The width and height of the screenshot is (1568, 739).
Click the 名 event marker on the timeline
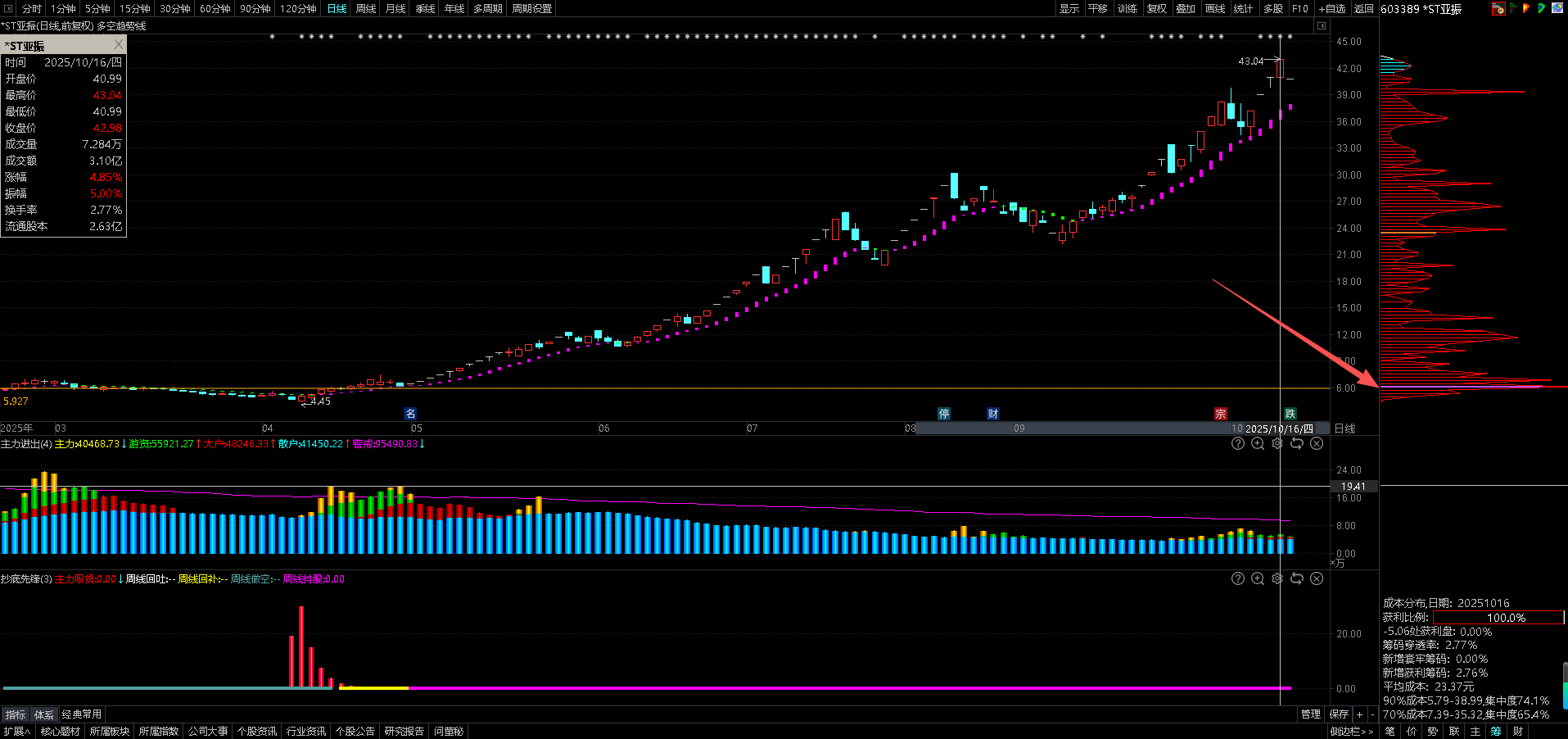coord(411,414)
